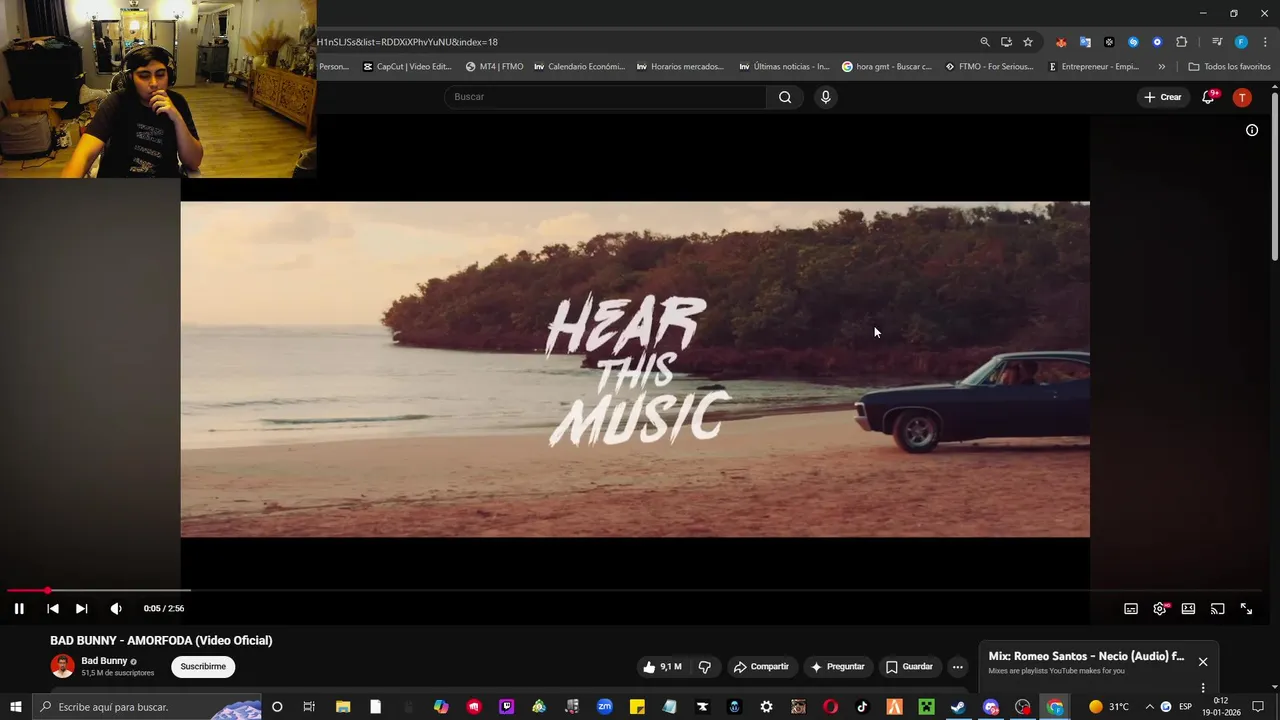
Task: Open the mix panel three-dot options
Action: (x=1203, y=687)
